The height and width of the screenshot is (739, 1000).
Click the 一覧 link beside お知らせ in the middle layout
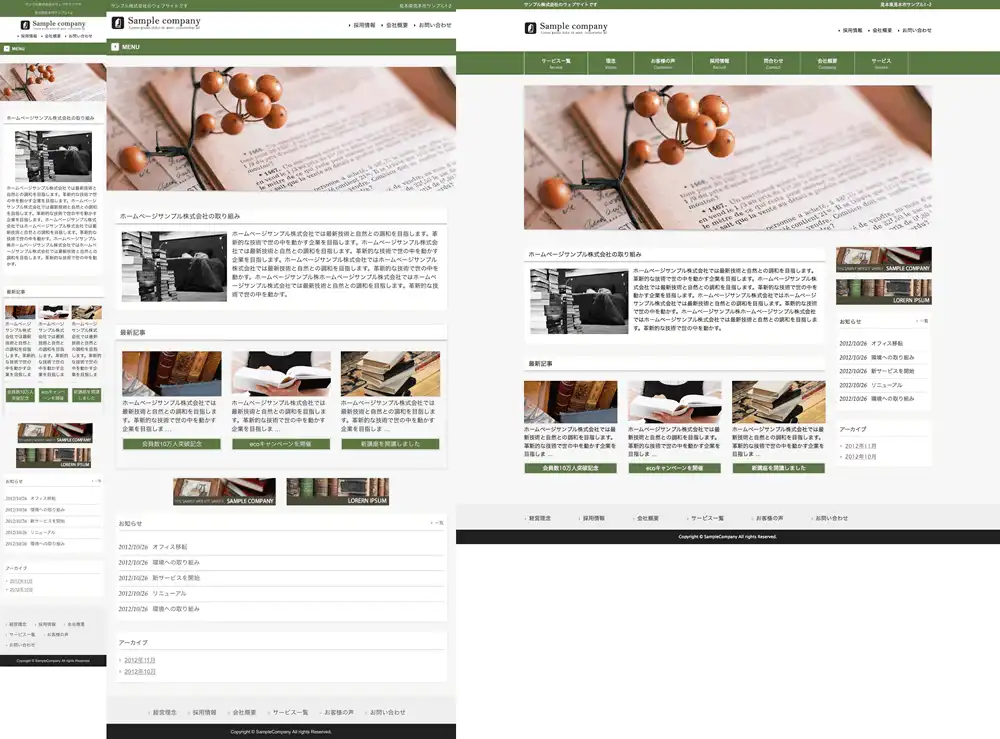click(436, 523)
